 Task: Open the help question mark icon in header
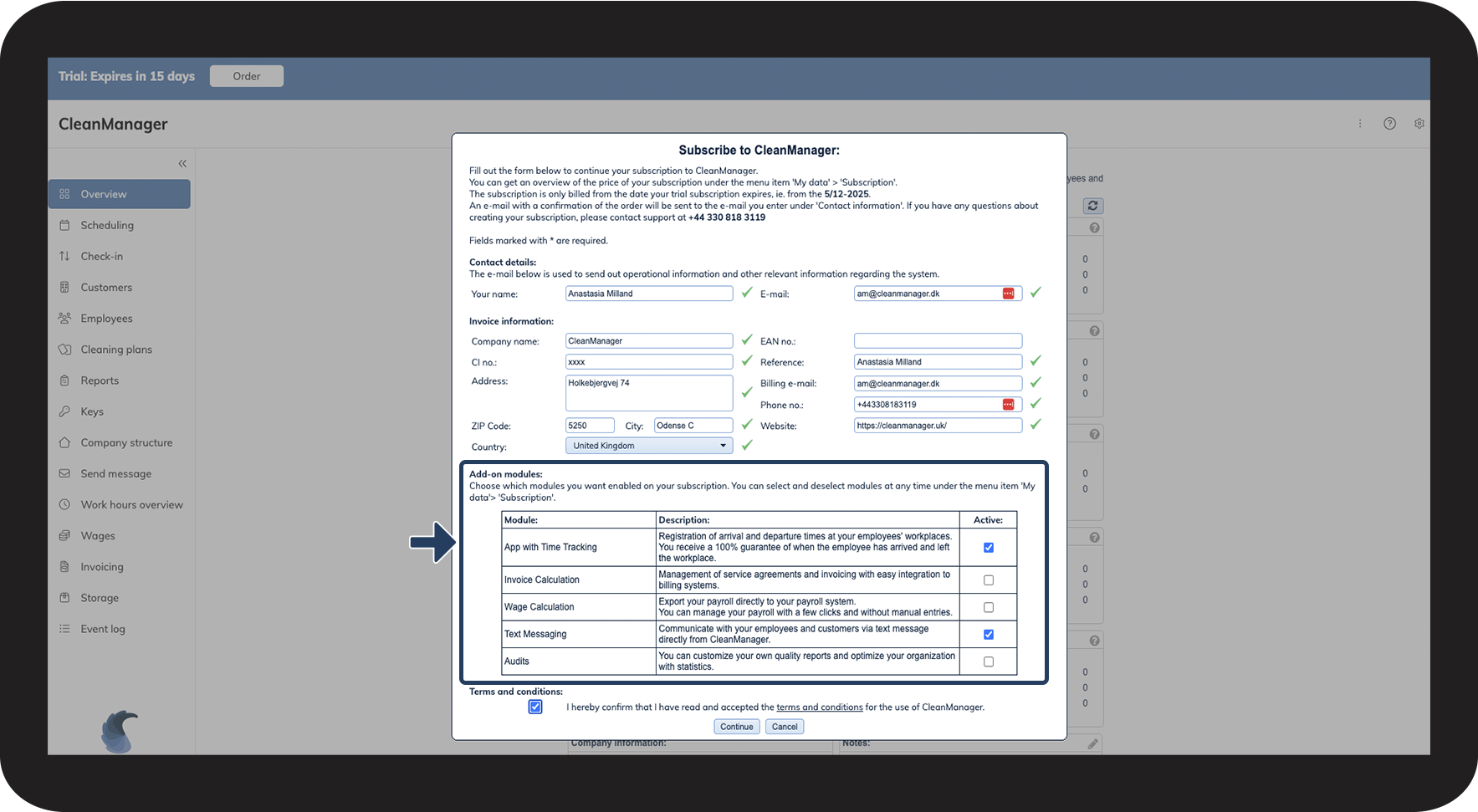coord(1389,124)
